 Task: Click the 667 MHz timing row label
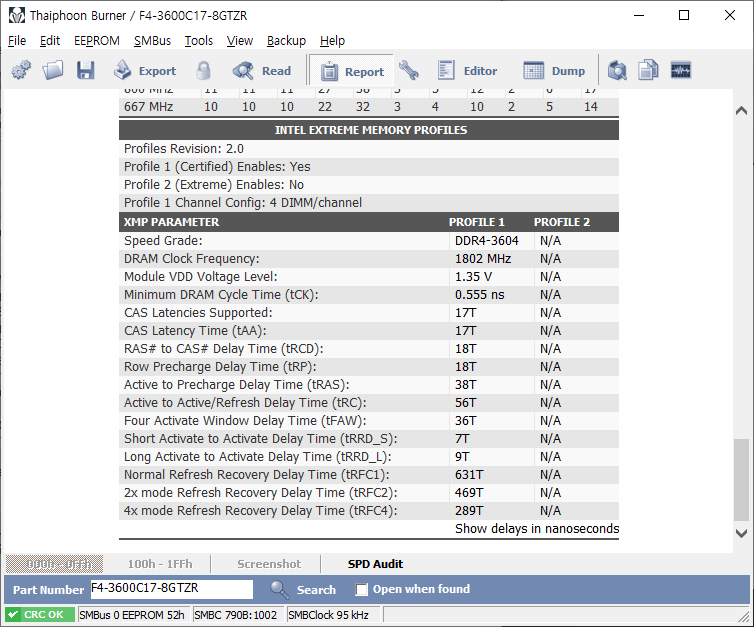tap(148, 107)
